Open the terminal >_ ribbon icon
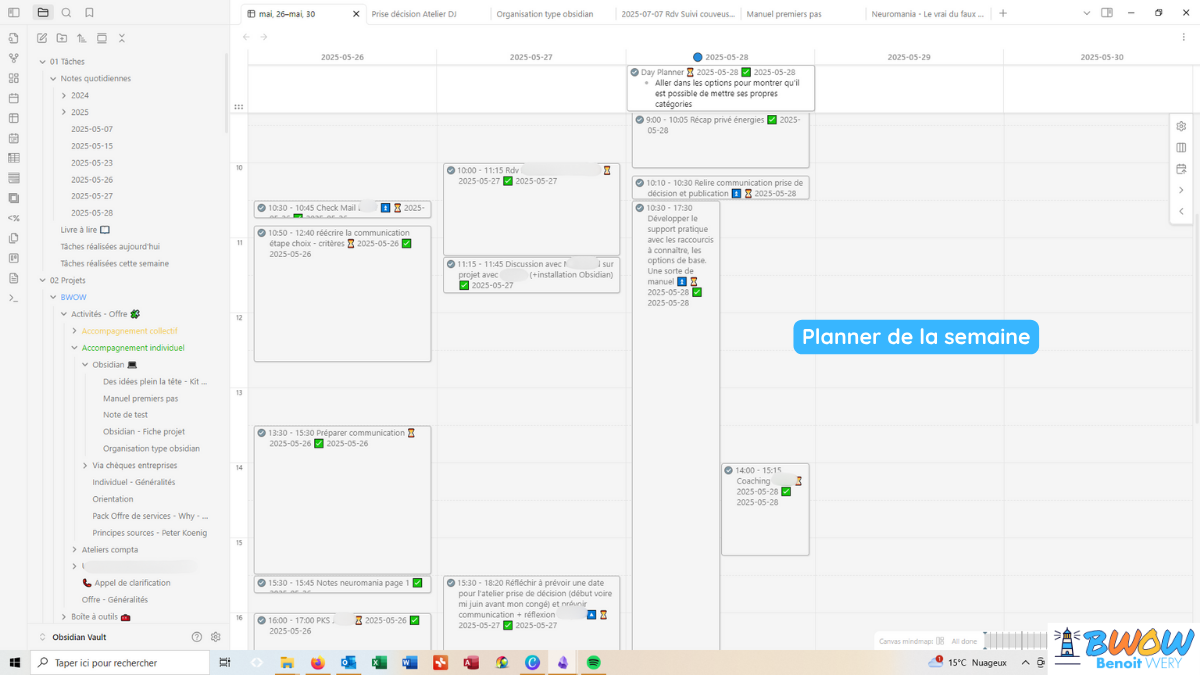This screenshot has width=1200, height=675. pos(14,298)
